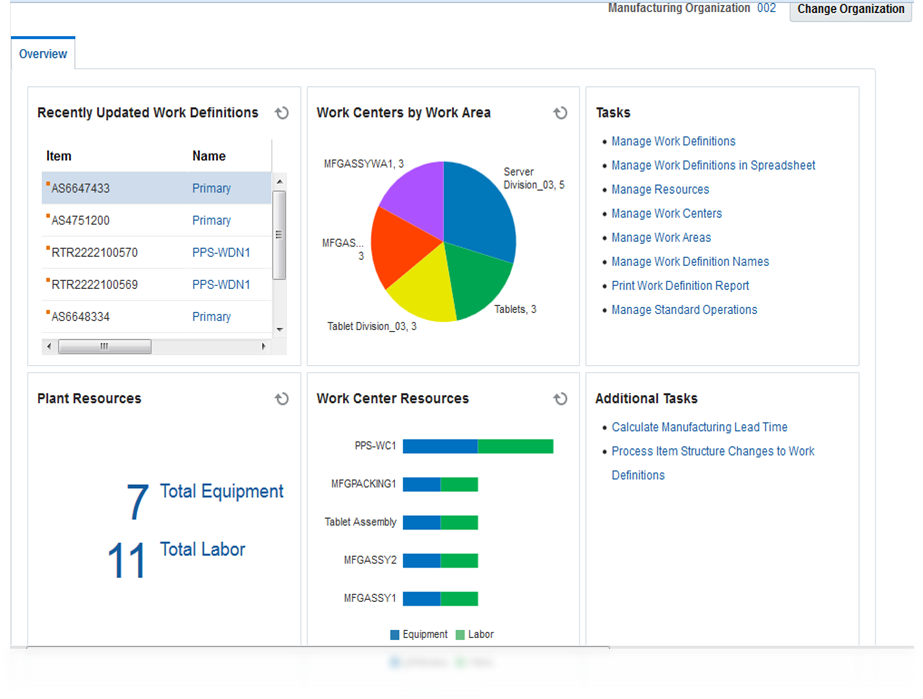Screen dimensions: 923x699
Task: Toggle Labor legend swatch in resources chart
Action: coord(460,634)
